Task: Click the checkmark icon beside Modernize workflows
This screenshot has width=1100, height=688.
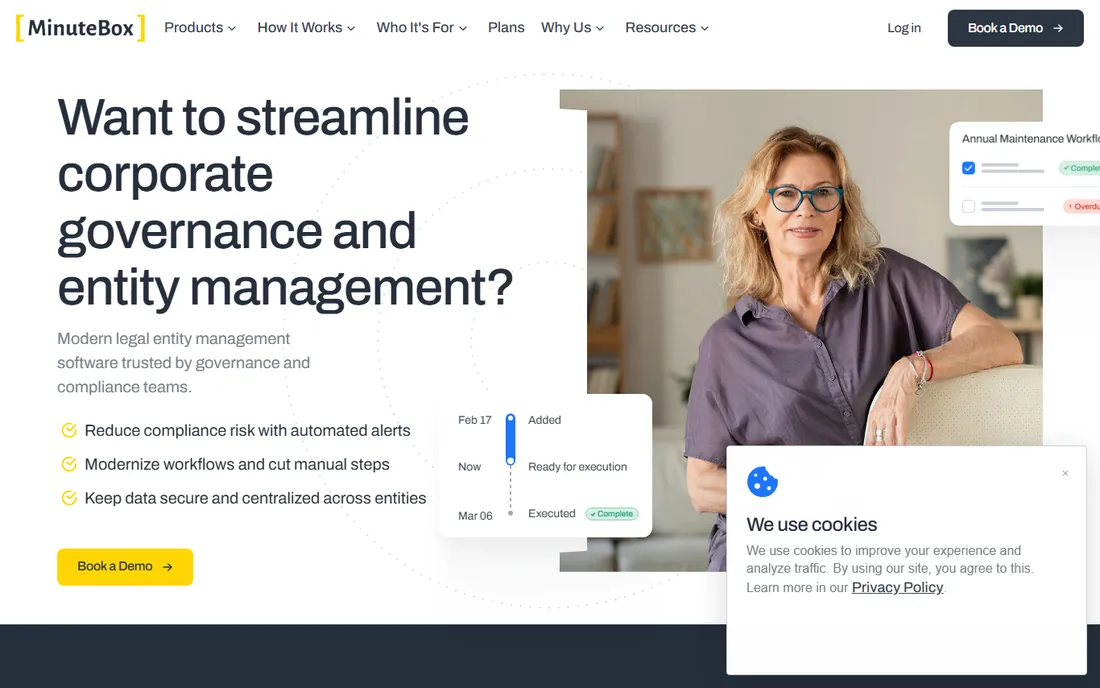Action: (69, 464)
